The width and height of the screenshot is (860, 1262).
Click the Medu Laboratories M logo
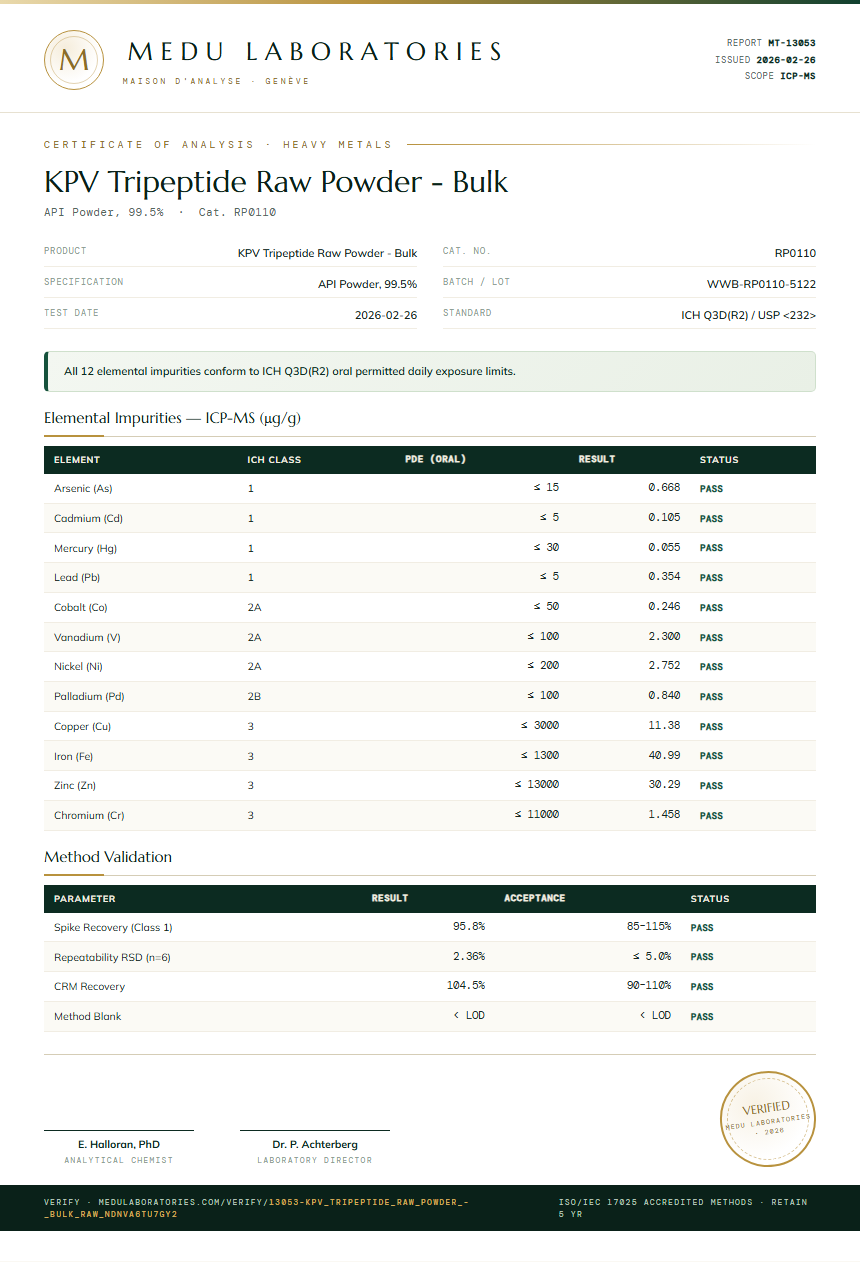click(74, 60)
